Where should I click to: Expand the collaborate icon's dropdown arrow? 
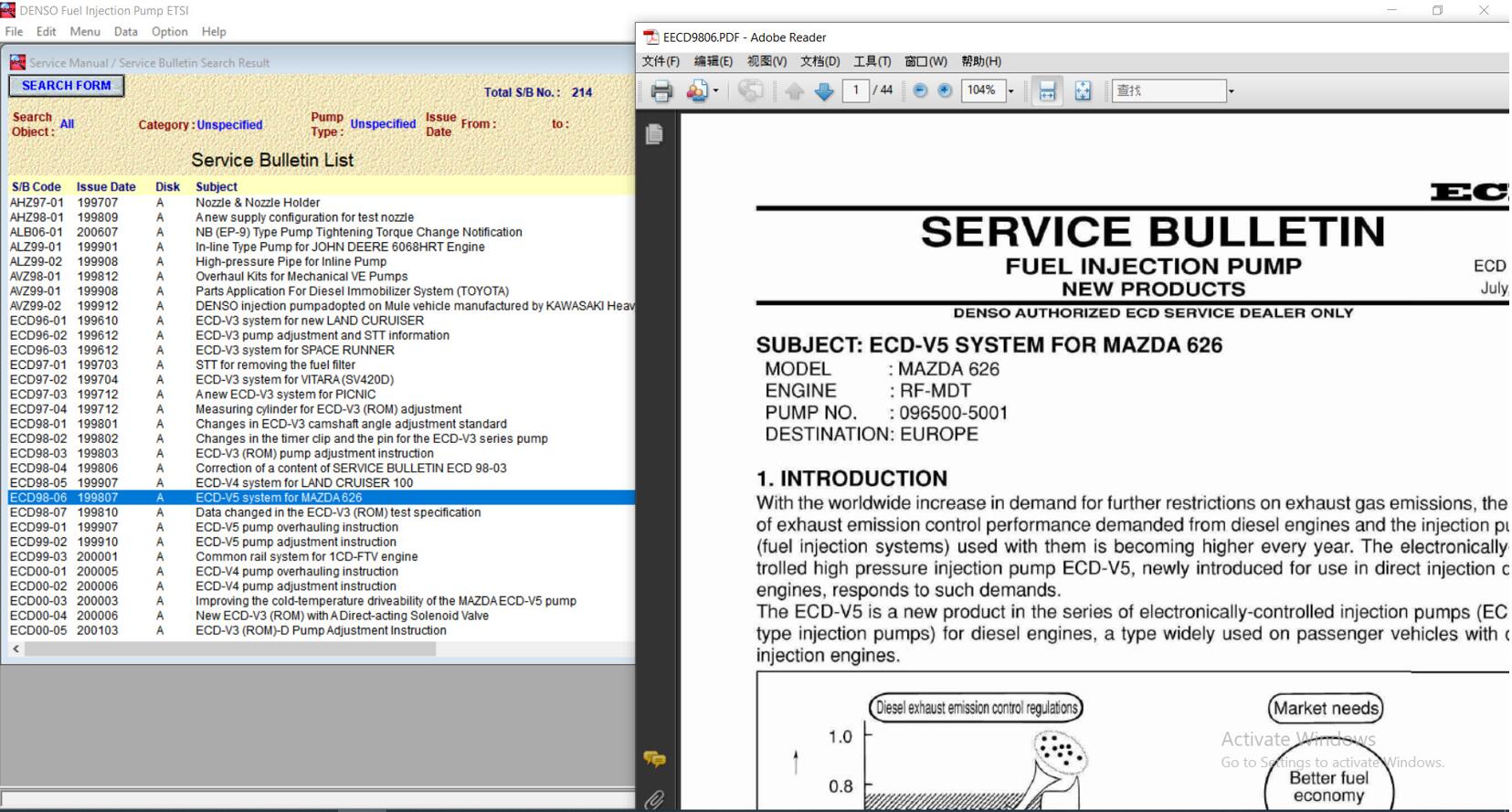[715, 90]
